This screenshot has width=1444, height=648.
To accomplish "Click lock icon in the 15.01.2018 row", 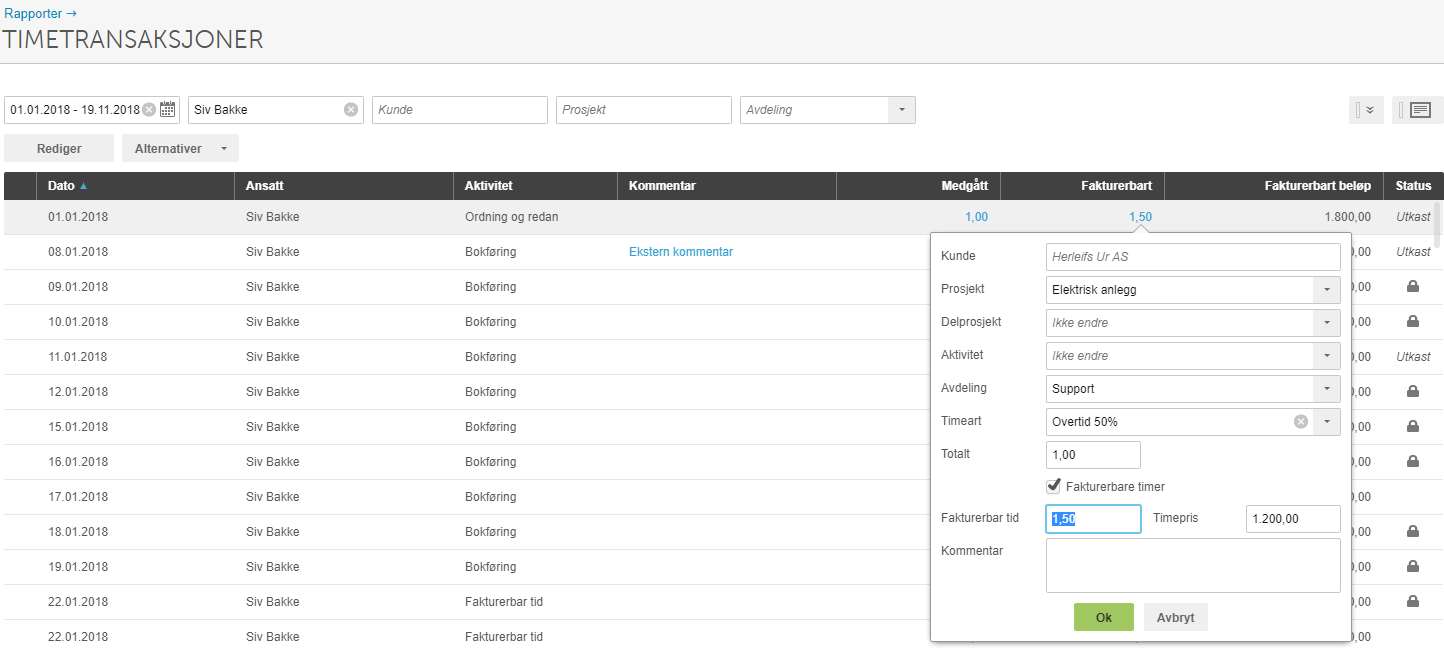I will pos(1413,426).
